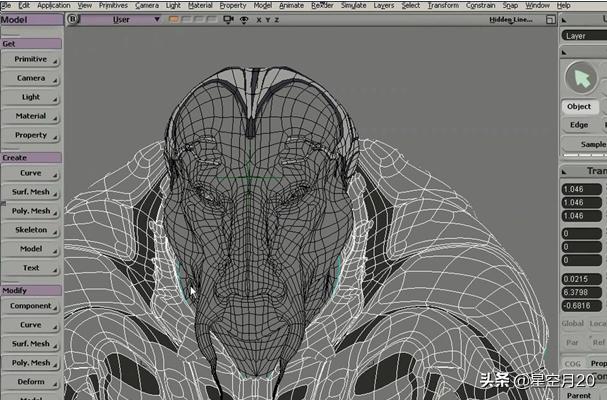
Task: Click the Get Primitive button
Action: [x=31, y=60]
